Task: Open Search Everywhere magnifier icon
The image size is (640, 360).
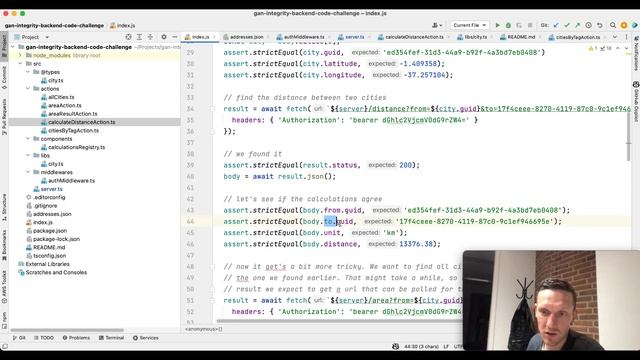Action: coord(613,25)
